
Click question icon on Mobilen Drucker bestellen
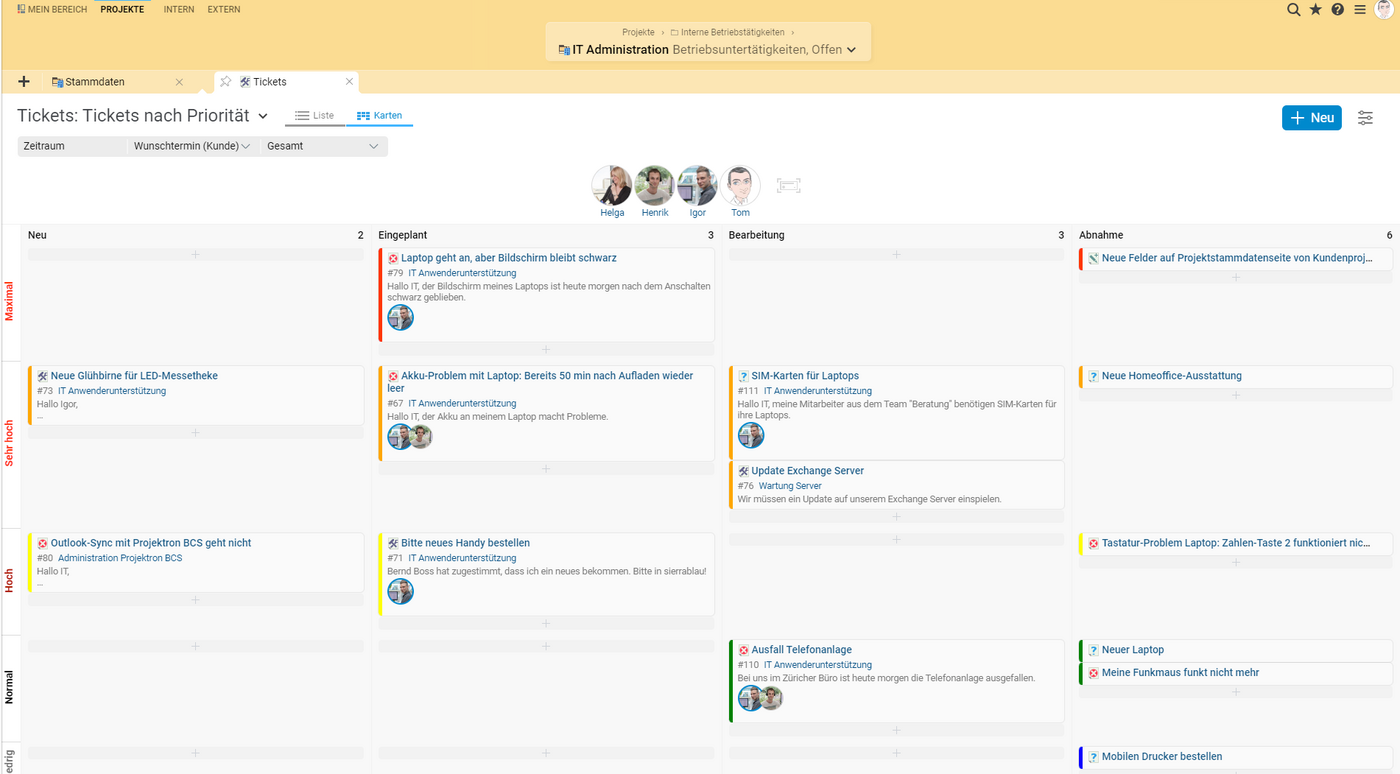(1093, 757)
